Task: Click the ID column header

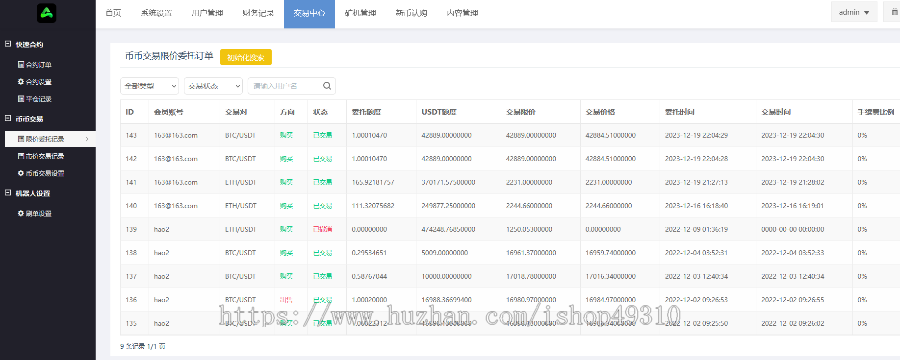Action: (x=130, y=111)
